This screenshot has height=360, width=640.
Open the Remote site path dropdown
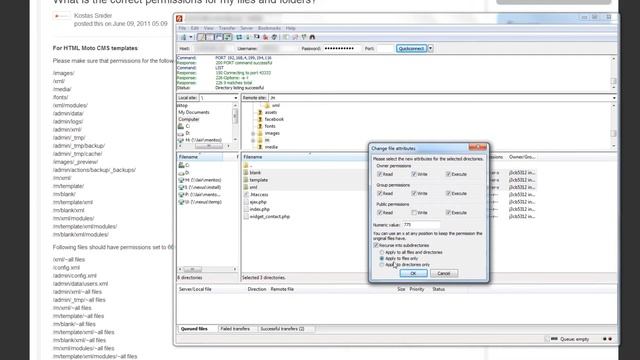click(614, 98)
